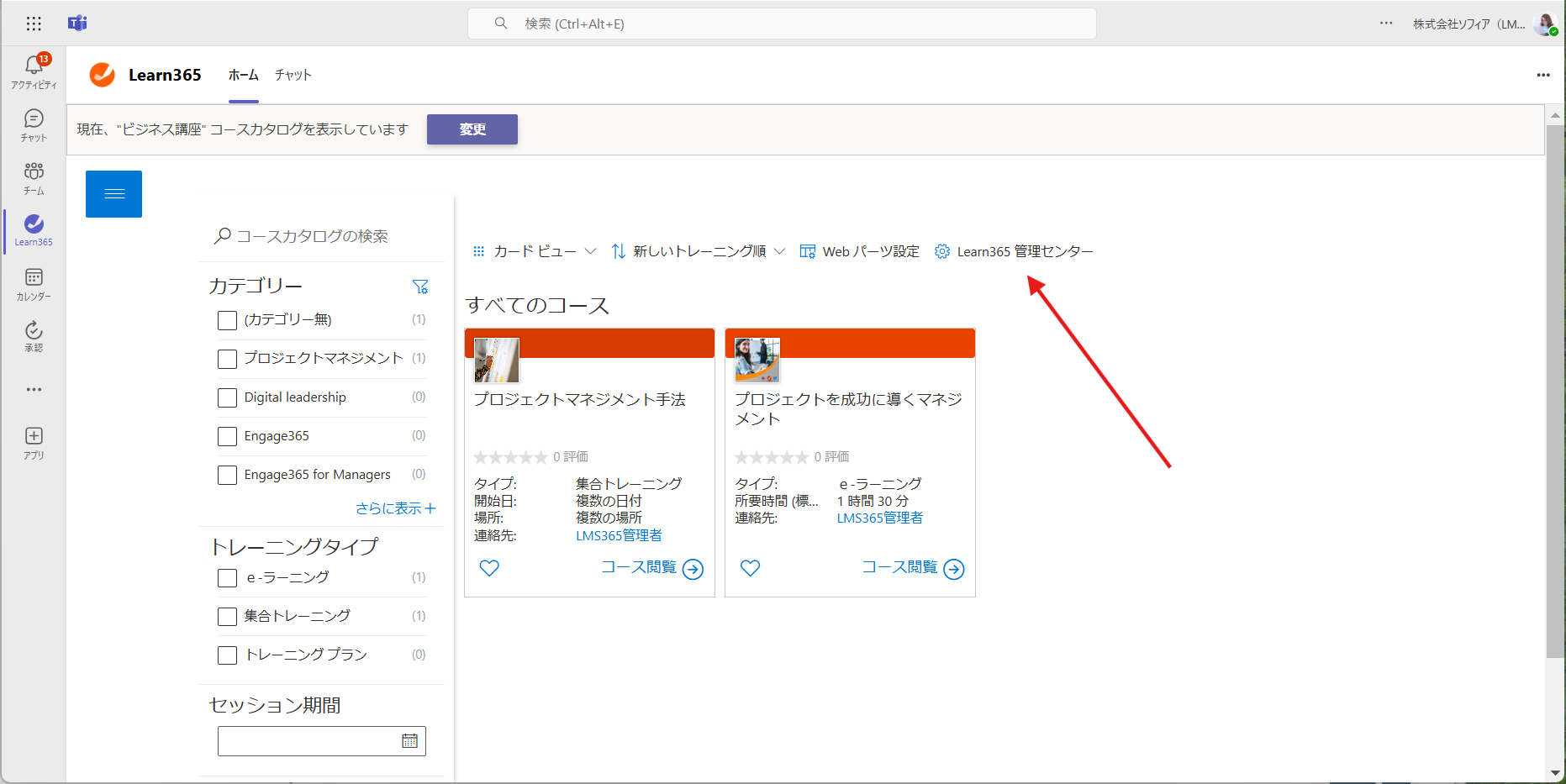Open コース閲覧 for プロジェクトを成功に導くマネジメント
This screenshot has height=784, width=1566.
913,568
